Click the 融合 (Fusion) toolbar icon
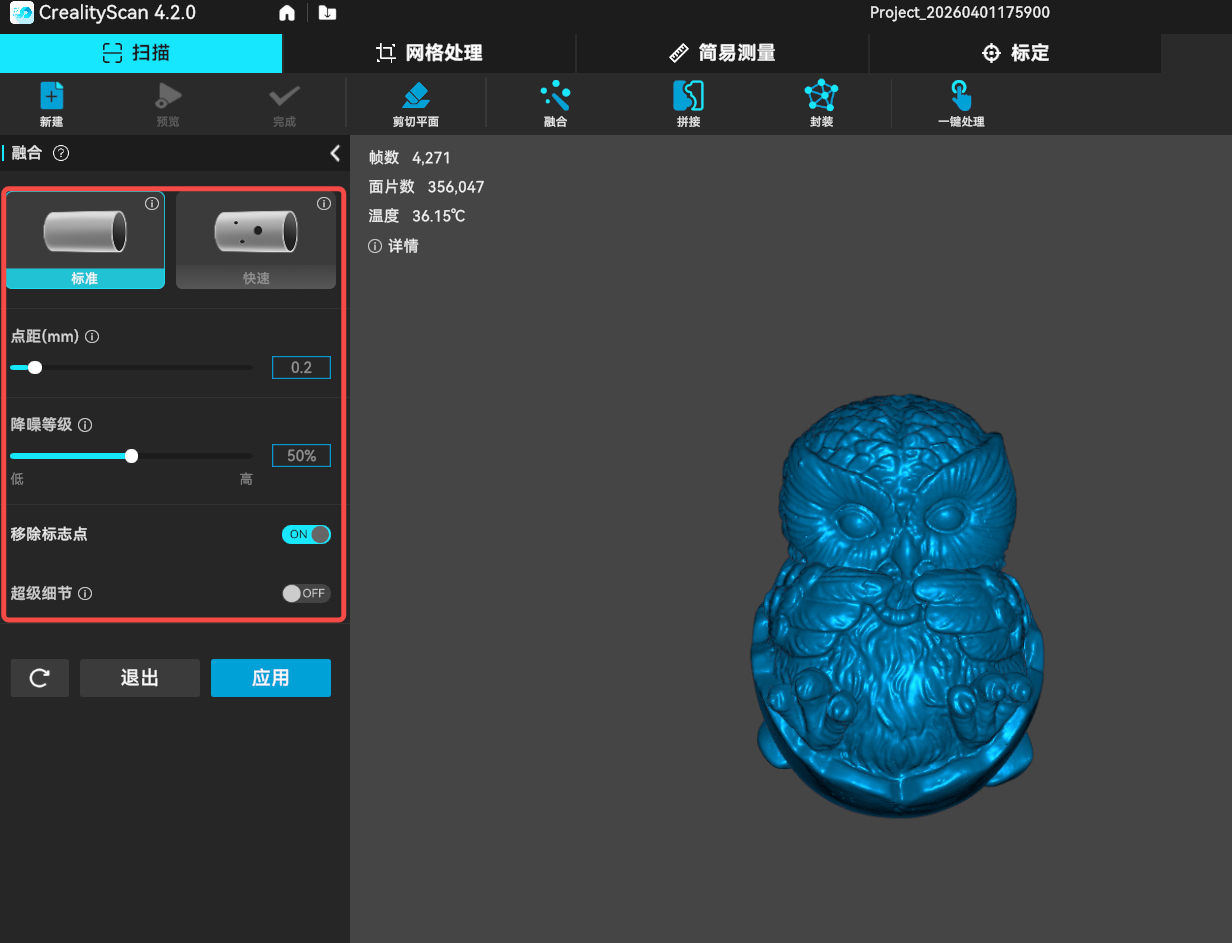Screen dimensions: 1232x943 555,103
